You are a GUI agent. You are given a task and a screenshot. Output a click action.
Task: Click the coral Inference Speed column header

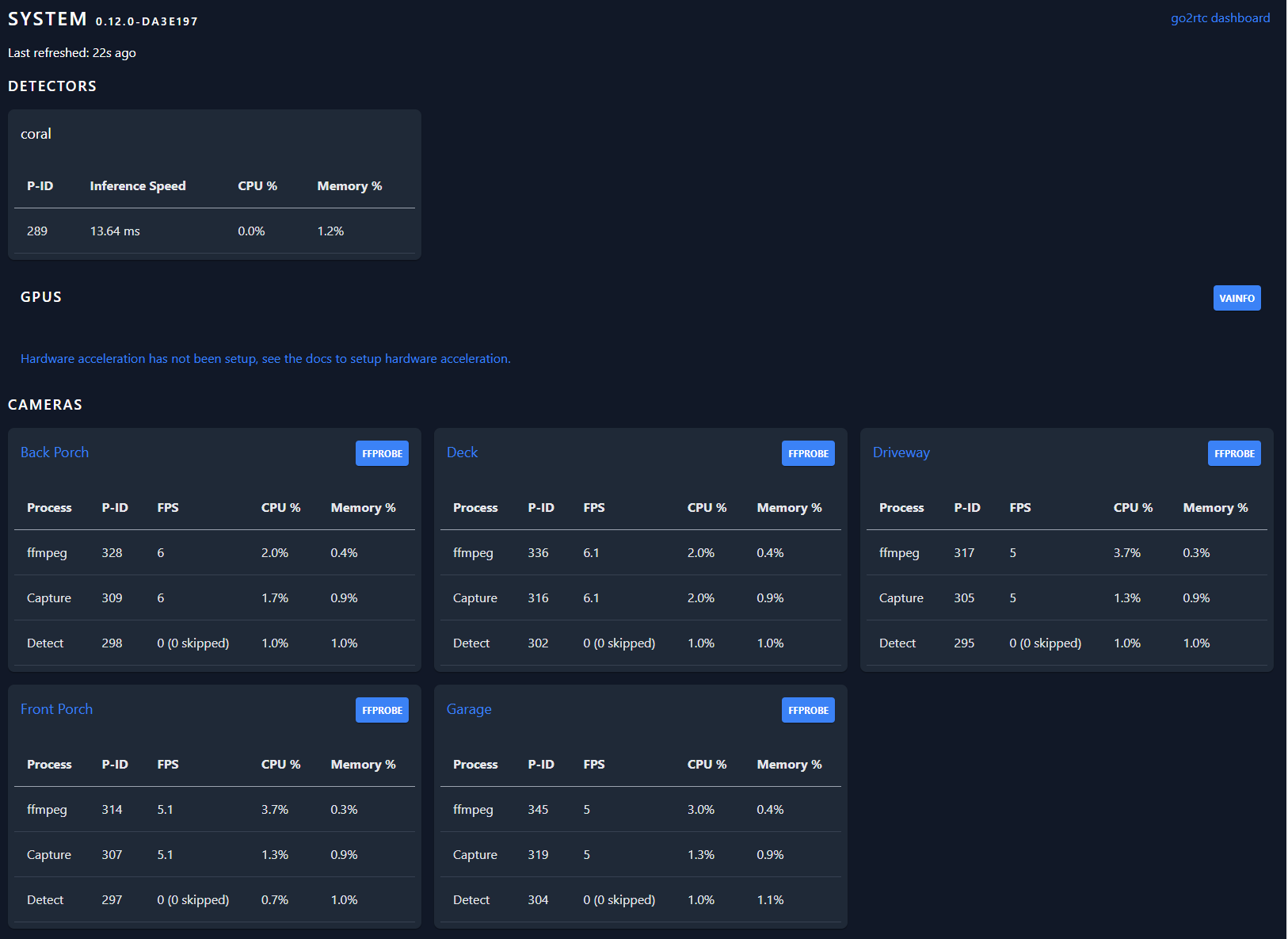(137, 185)
